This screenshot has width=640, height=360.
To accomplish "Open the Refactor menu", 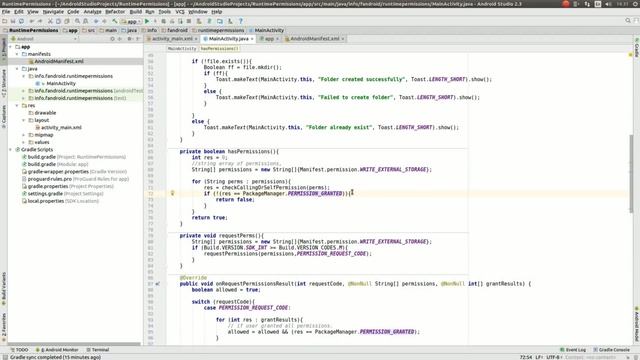I will [x=115, y=12].
